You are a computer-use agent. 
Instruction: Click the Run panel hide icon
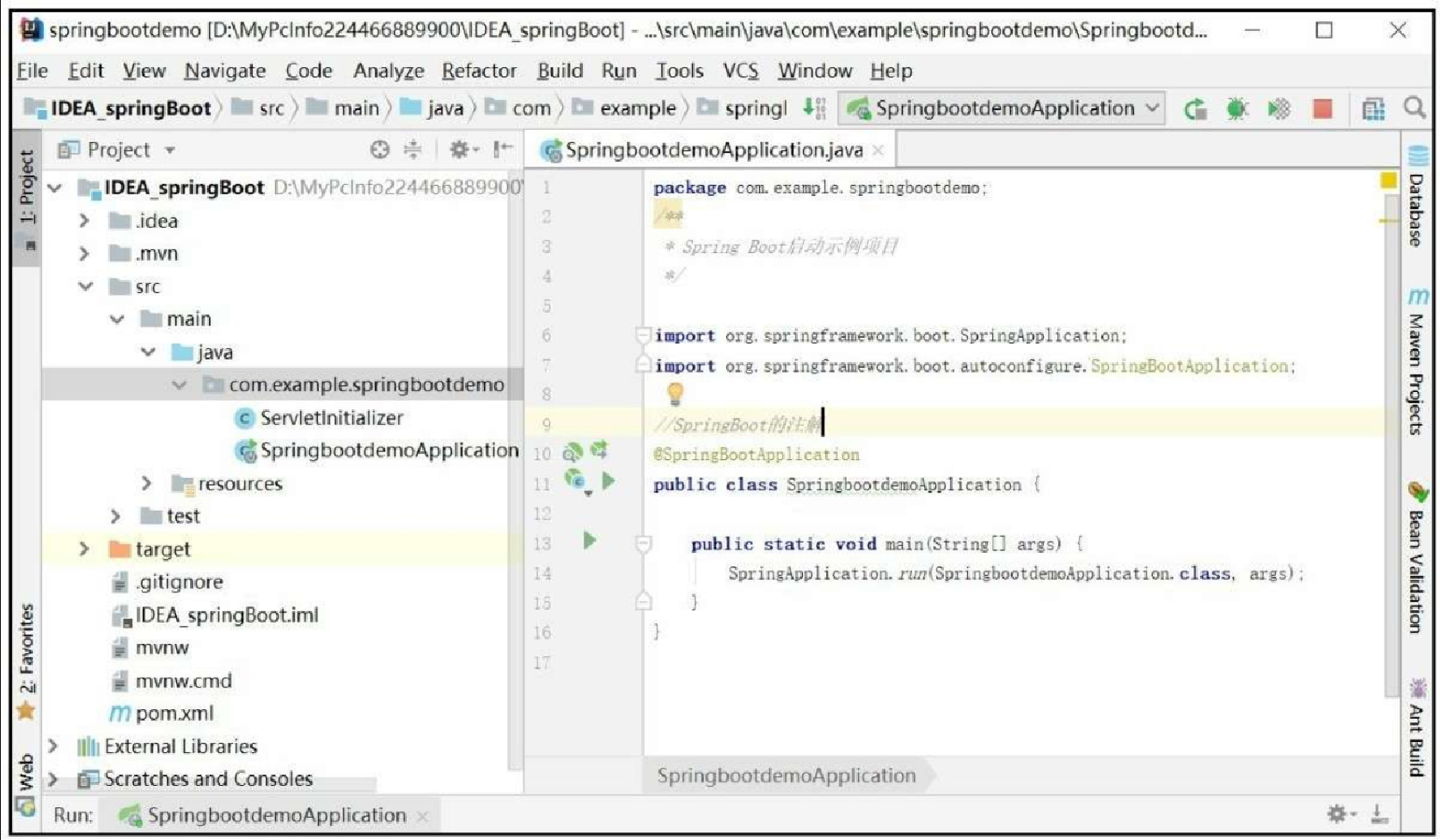pyautogui.click(x=1378, y=812)
